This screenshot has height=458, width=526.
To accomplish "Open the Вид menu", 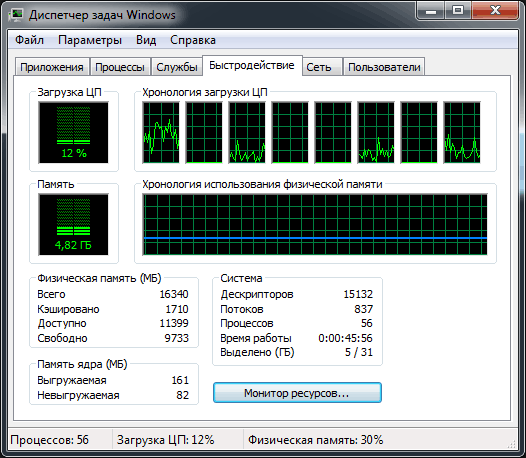I will (x=146, y=40).
